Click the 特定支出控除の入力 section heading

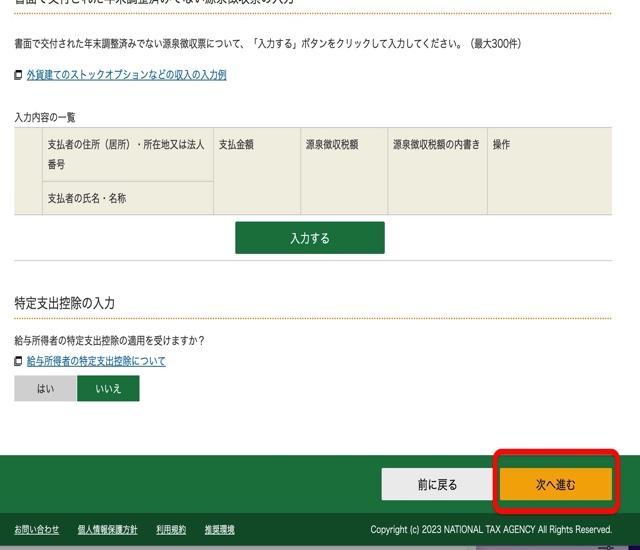pyautogui.click(x=65, y=302)
